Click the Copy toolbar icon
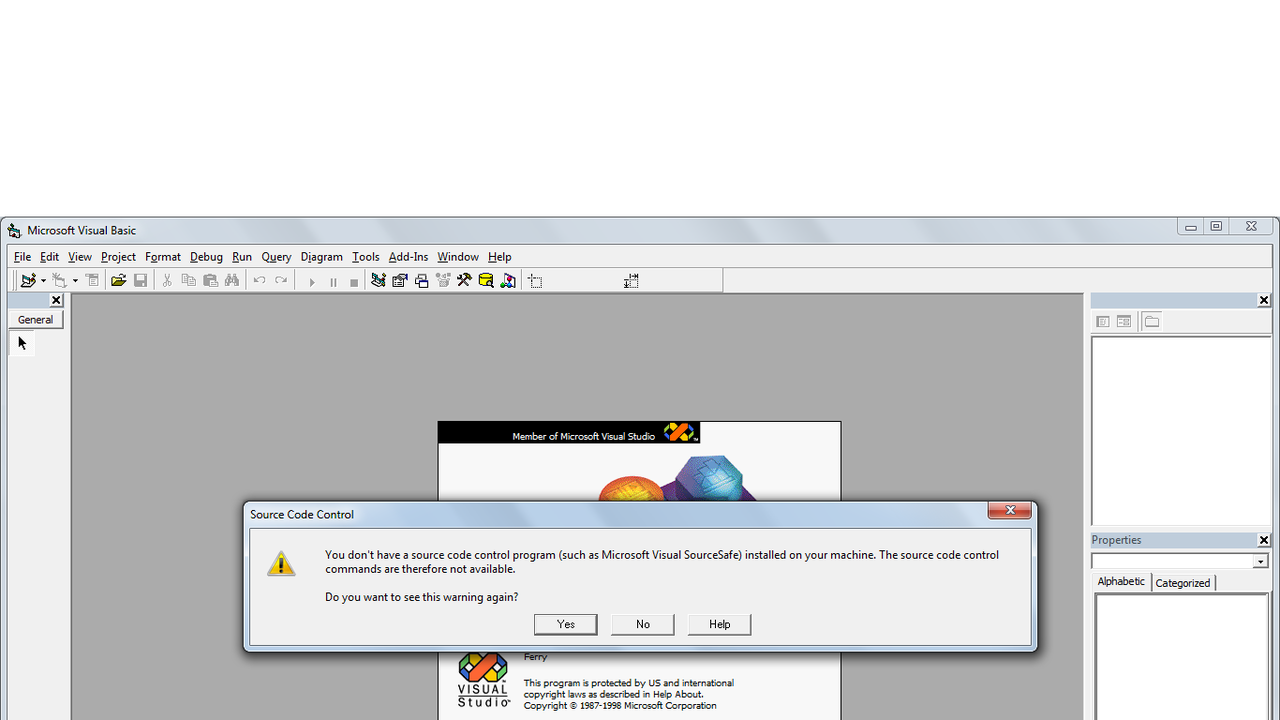Screen dimensions: 1280x720 click(x=189, y=281)
